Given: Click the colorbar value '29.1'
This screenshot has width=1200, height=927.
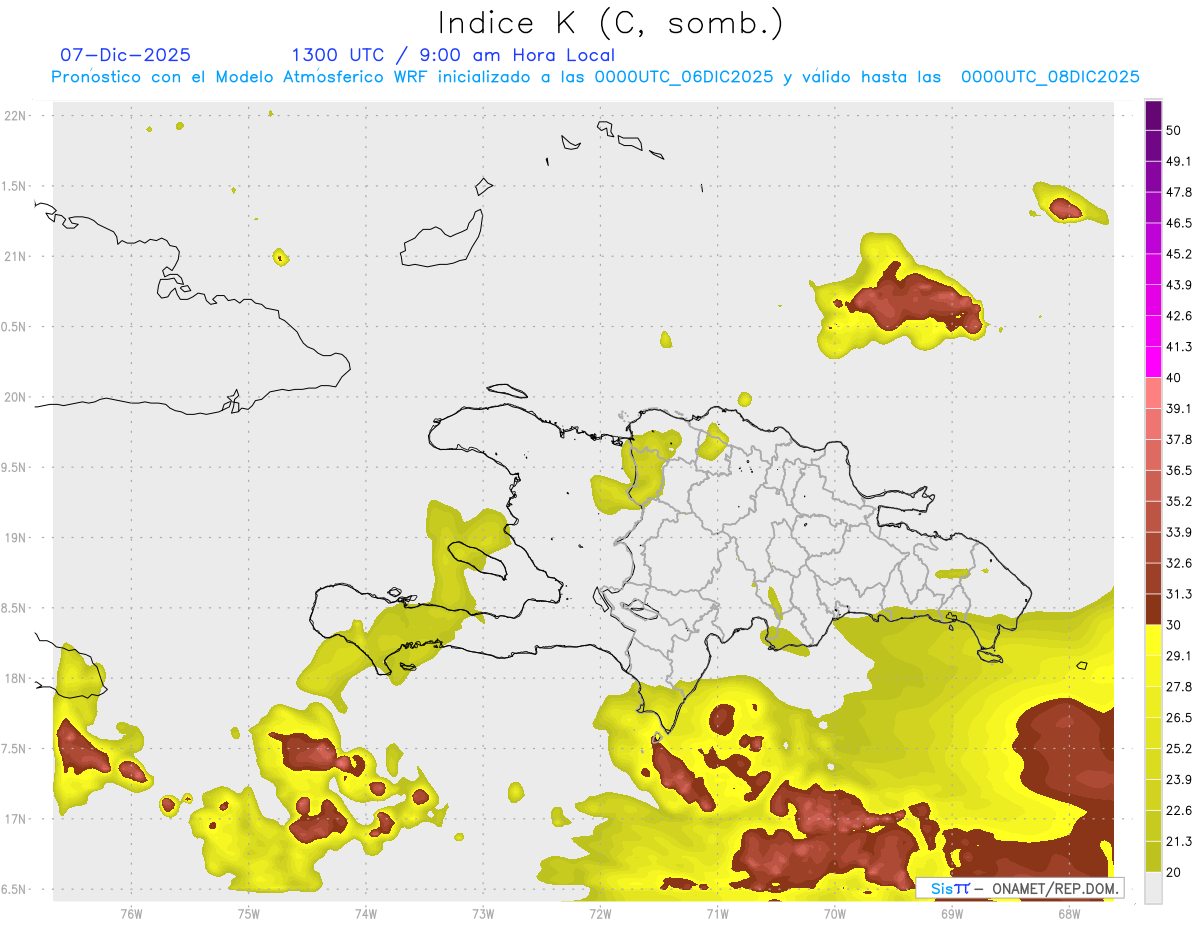Looking at the screenshot, I should 1179,656.
